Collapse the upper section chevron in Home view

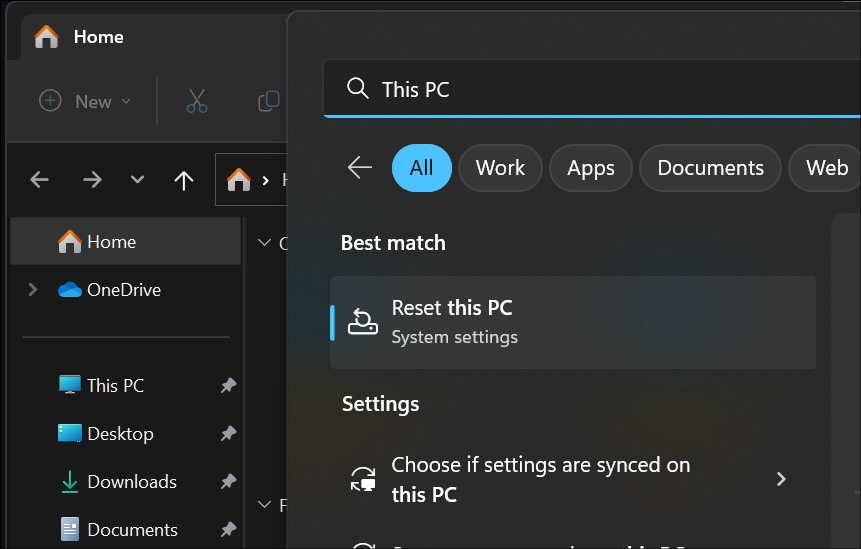(265, 242)
